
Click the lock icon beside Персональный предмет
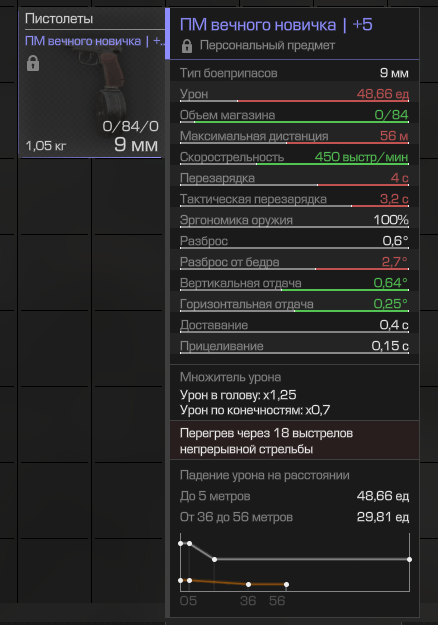tap(187, 46)
